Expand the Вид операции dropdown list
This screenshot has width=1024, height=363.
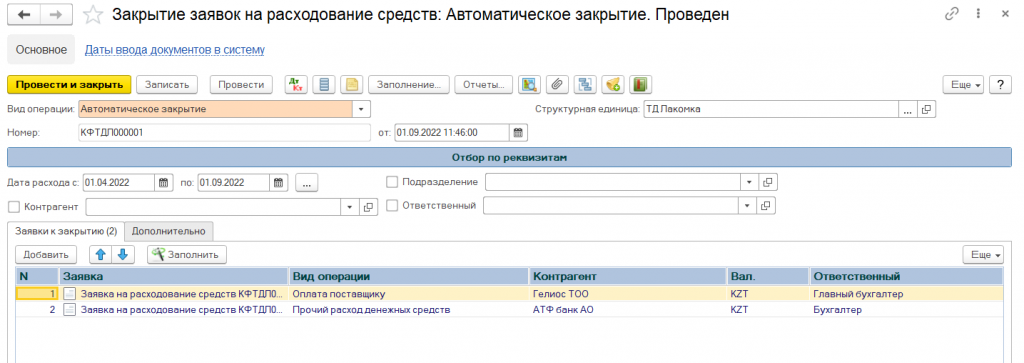tap(362, 109)
